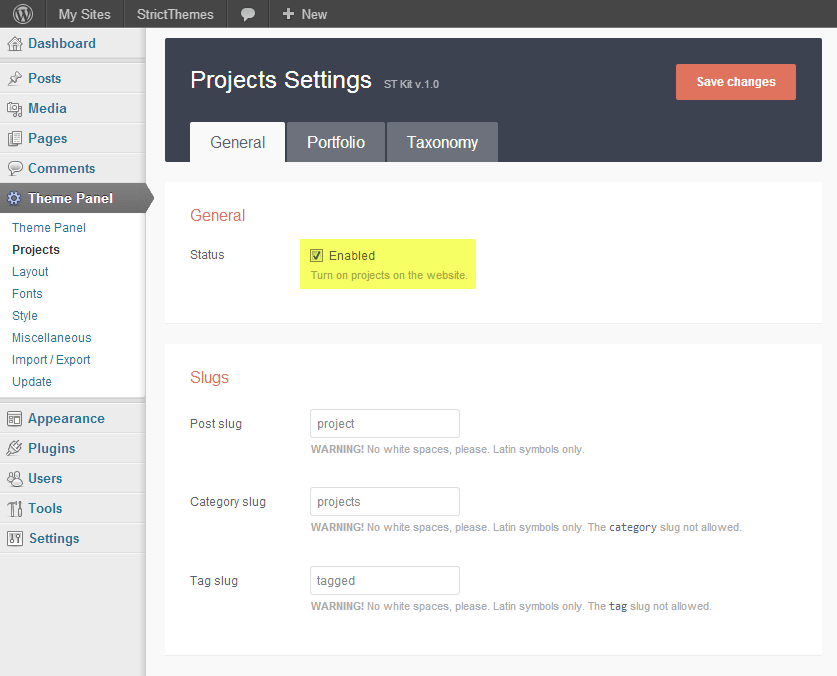Click the Dashboard home icon
Screen dimensions: 837x676
coord(15,44)
